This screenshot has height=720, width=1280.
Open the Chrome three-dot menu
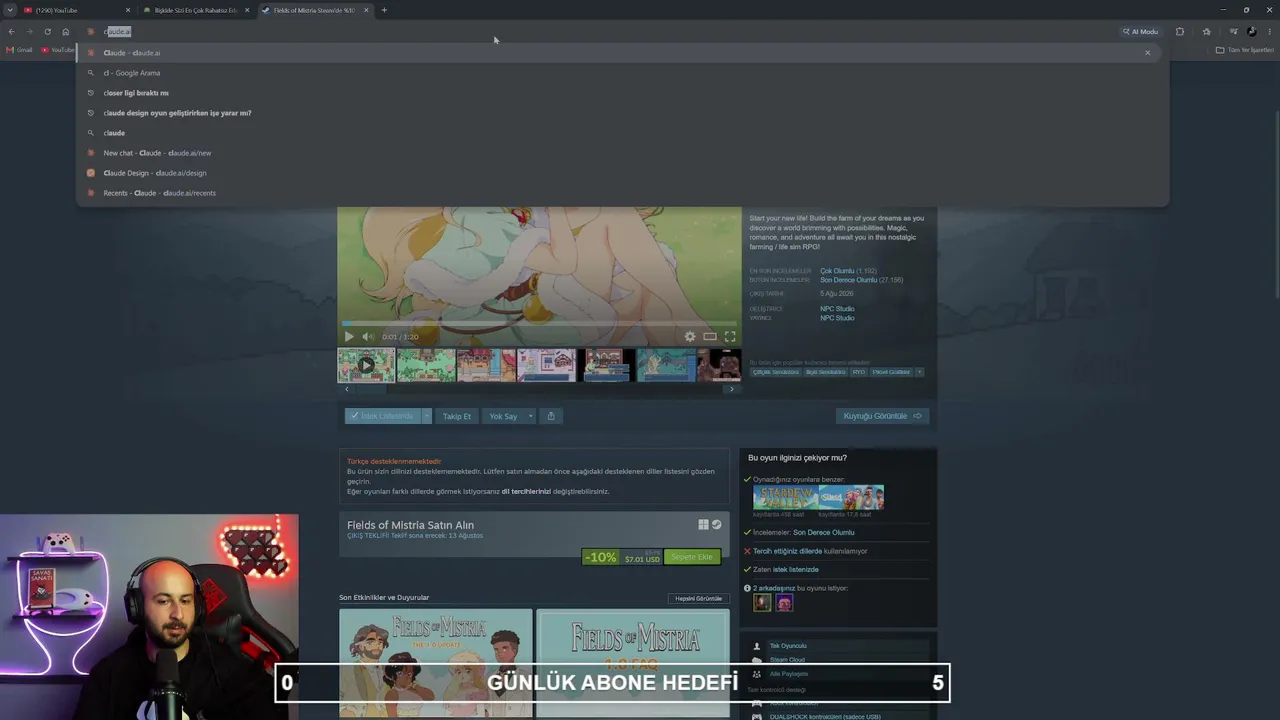pyautogui.click(x=1271, y=32)
